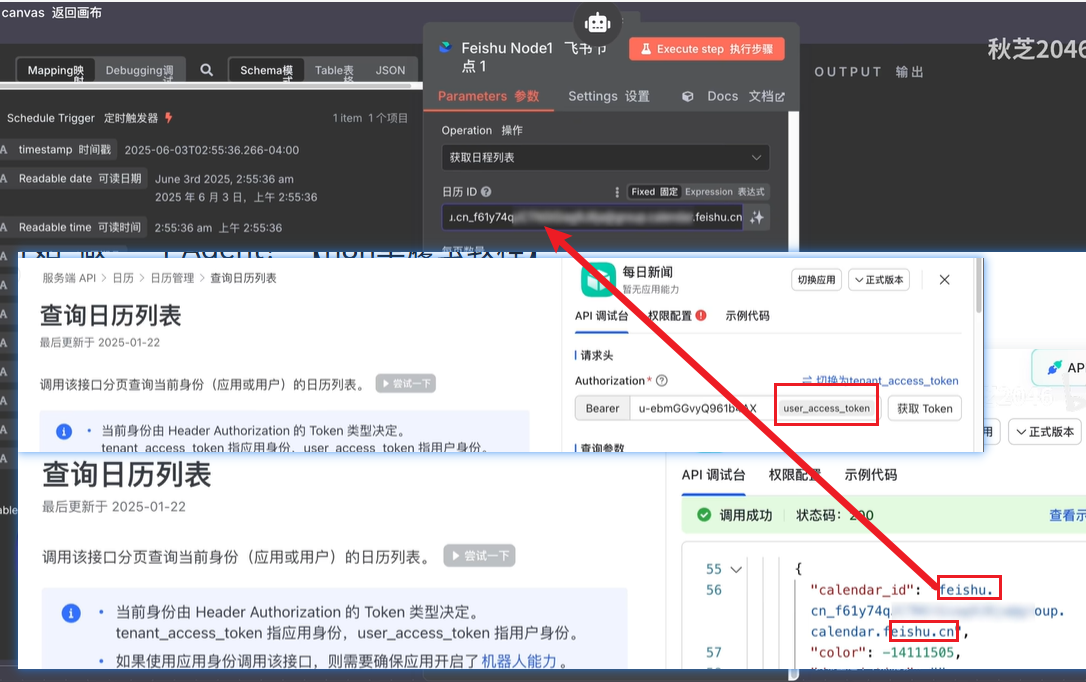This screenshot has height=682, width=1086.
Task: Click value 2025-06-03T02:55:36.266-04:00
Action: (212, 150)
